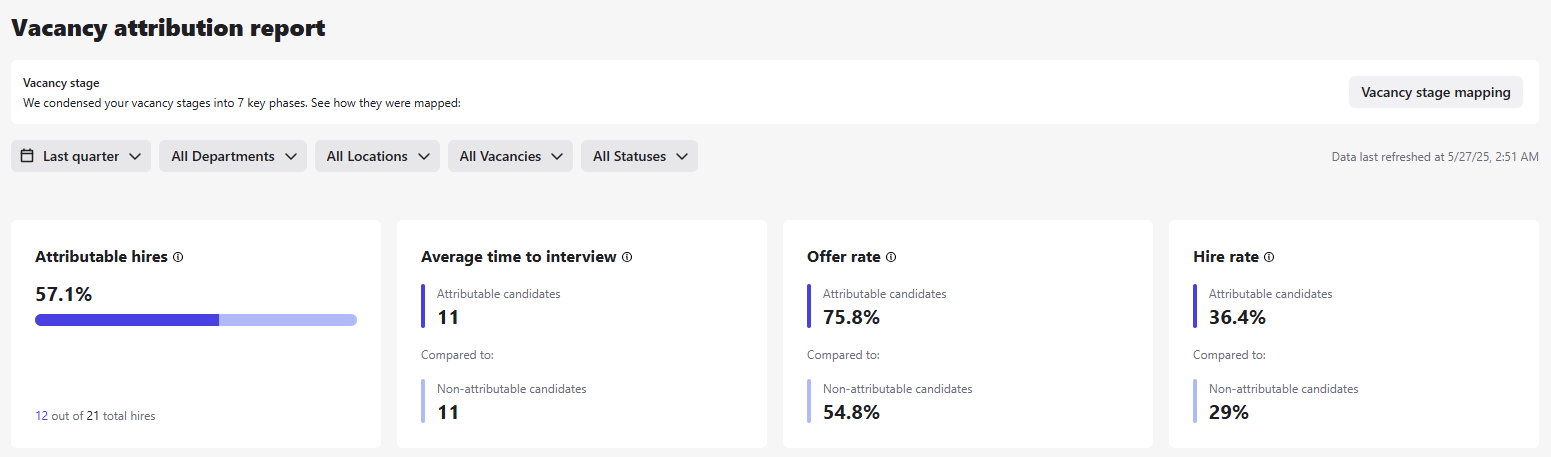Expand the All Departments filter

233,156
